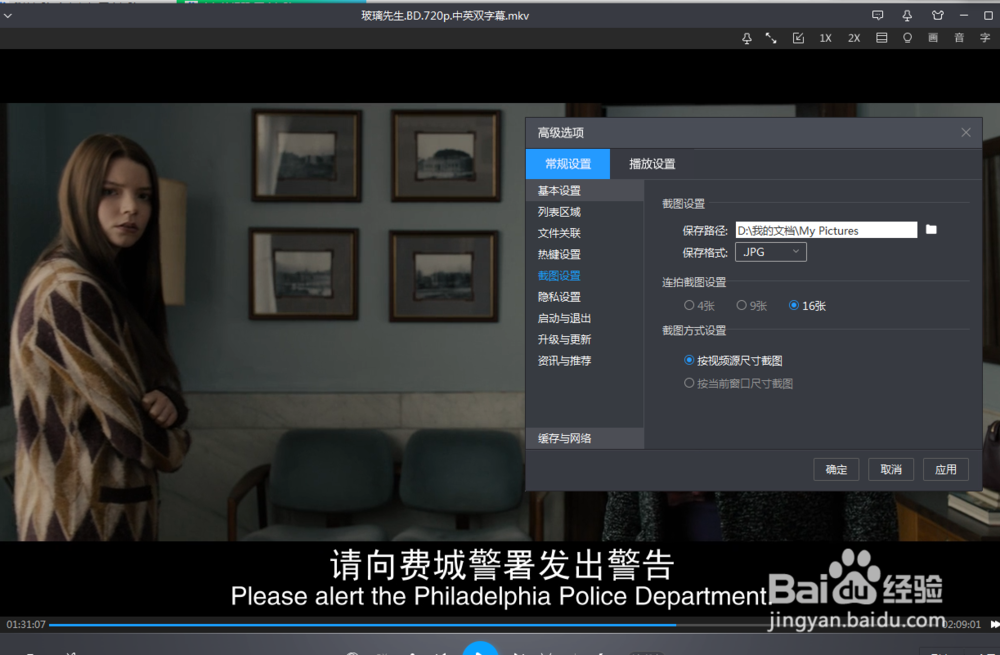Choose 按当前窗口尺寸截图 option

(739, 383)
